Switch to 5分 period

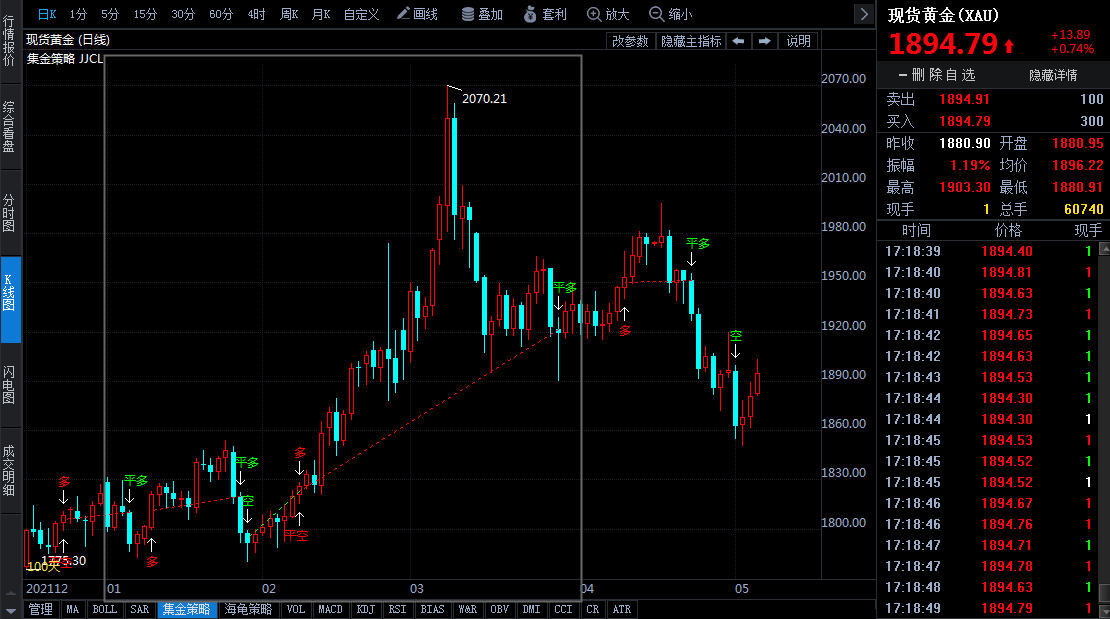(110, 14)
